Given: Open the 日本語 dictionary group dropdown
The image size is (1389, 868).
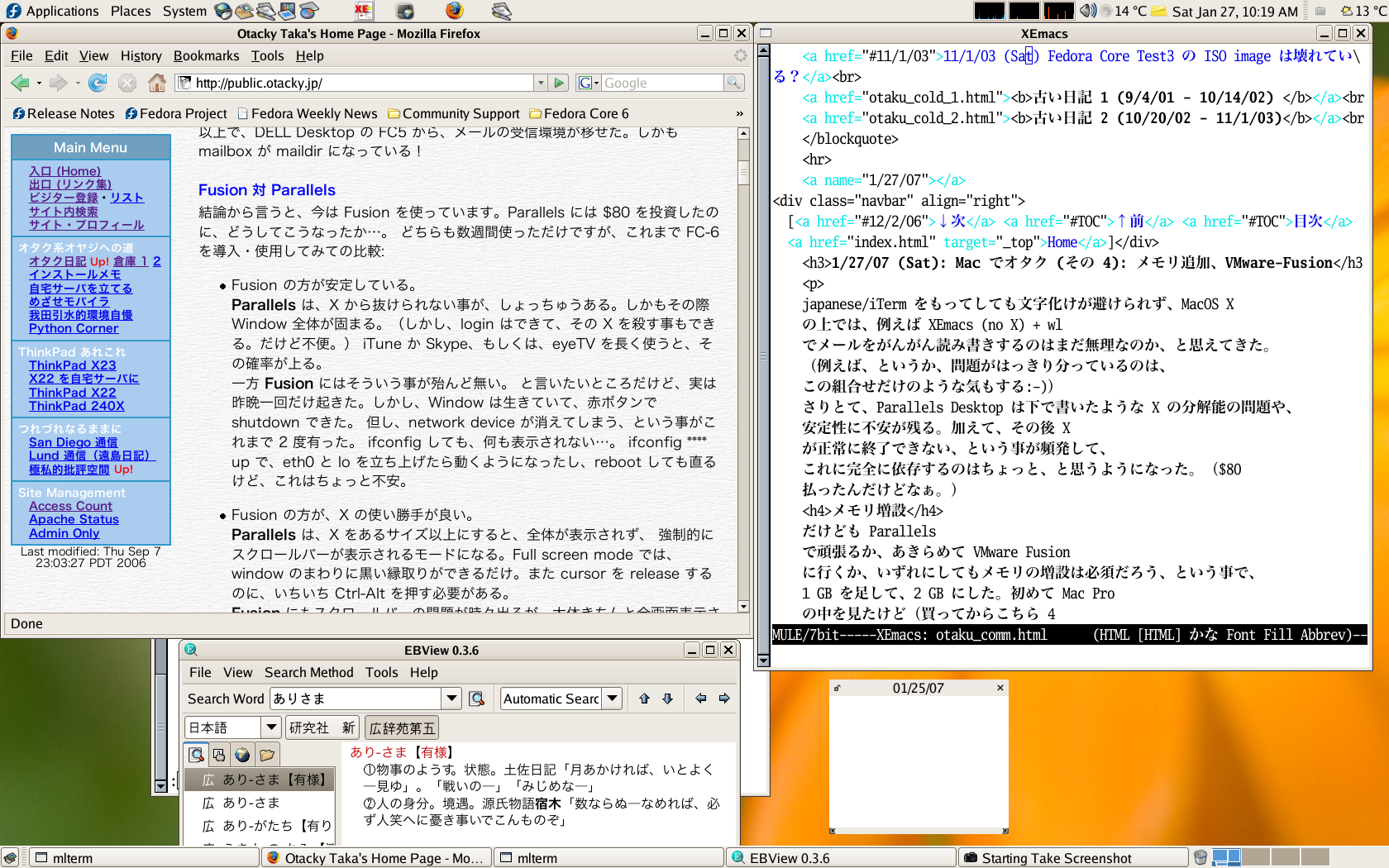Looking at the screenshot, I should click(271, 727).
